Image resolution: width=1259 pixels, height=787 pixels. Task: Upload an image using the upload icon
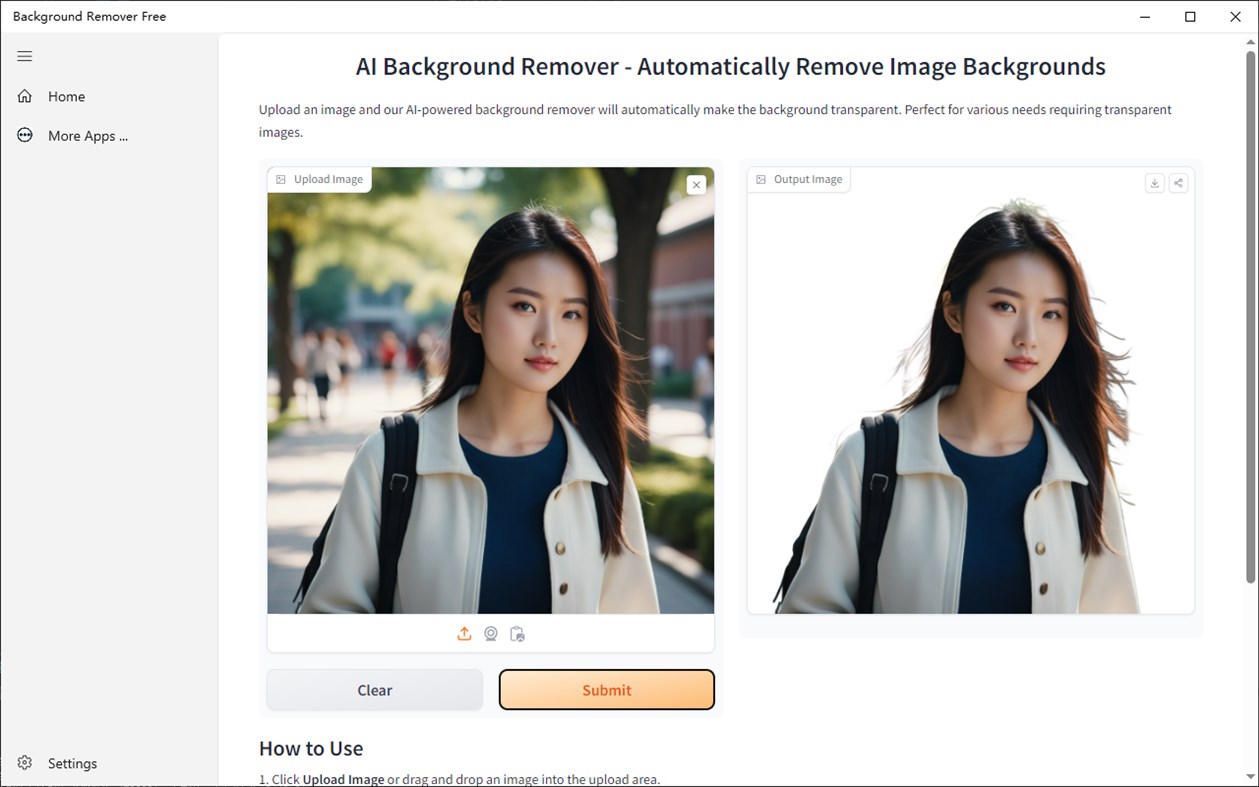(x=464, y=633)
